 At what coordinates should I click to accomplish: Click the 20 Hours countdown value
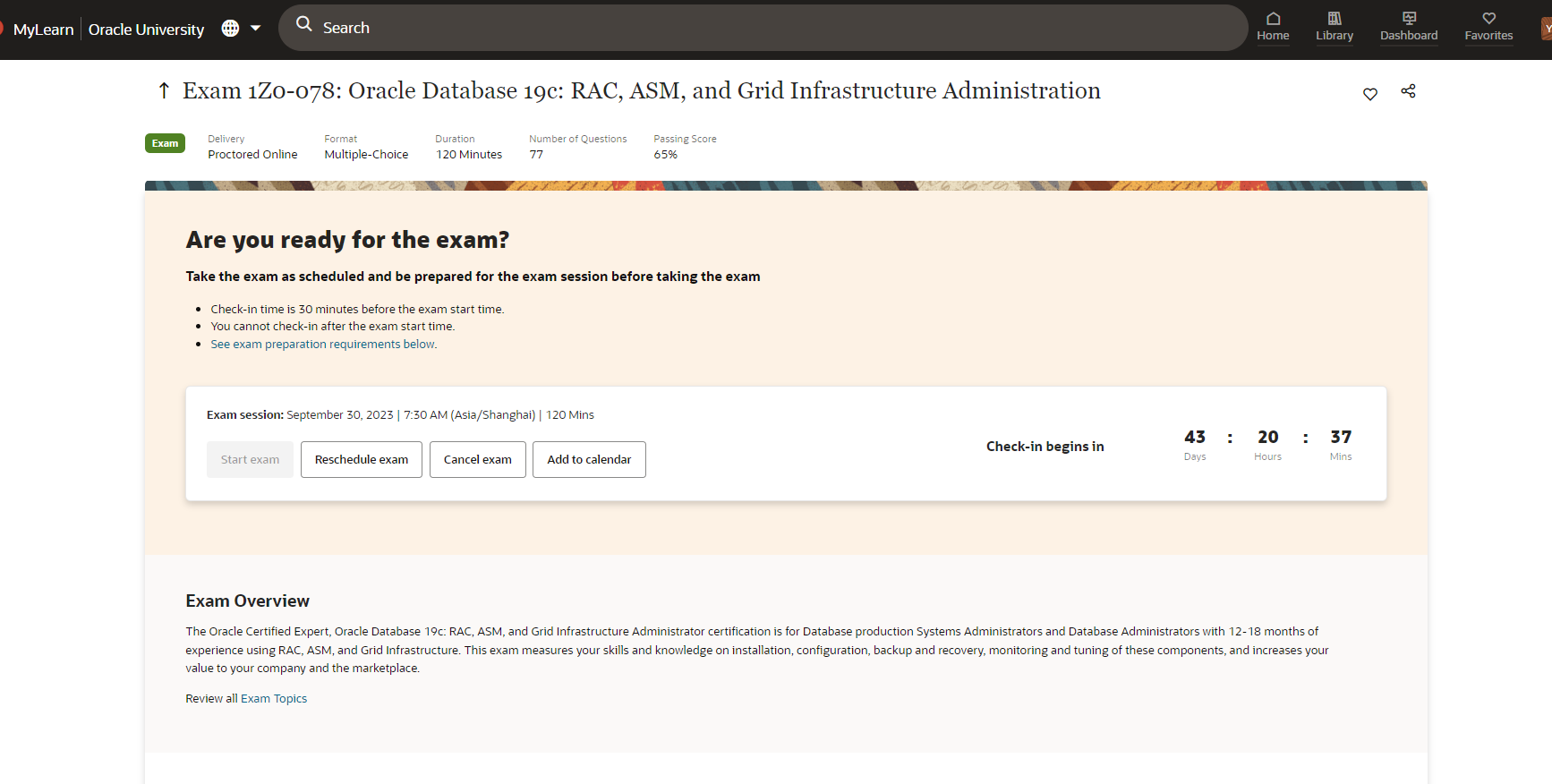1268,437
